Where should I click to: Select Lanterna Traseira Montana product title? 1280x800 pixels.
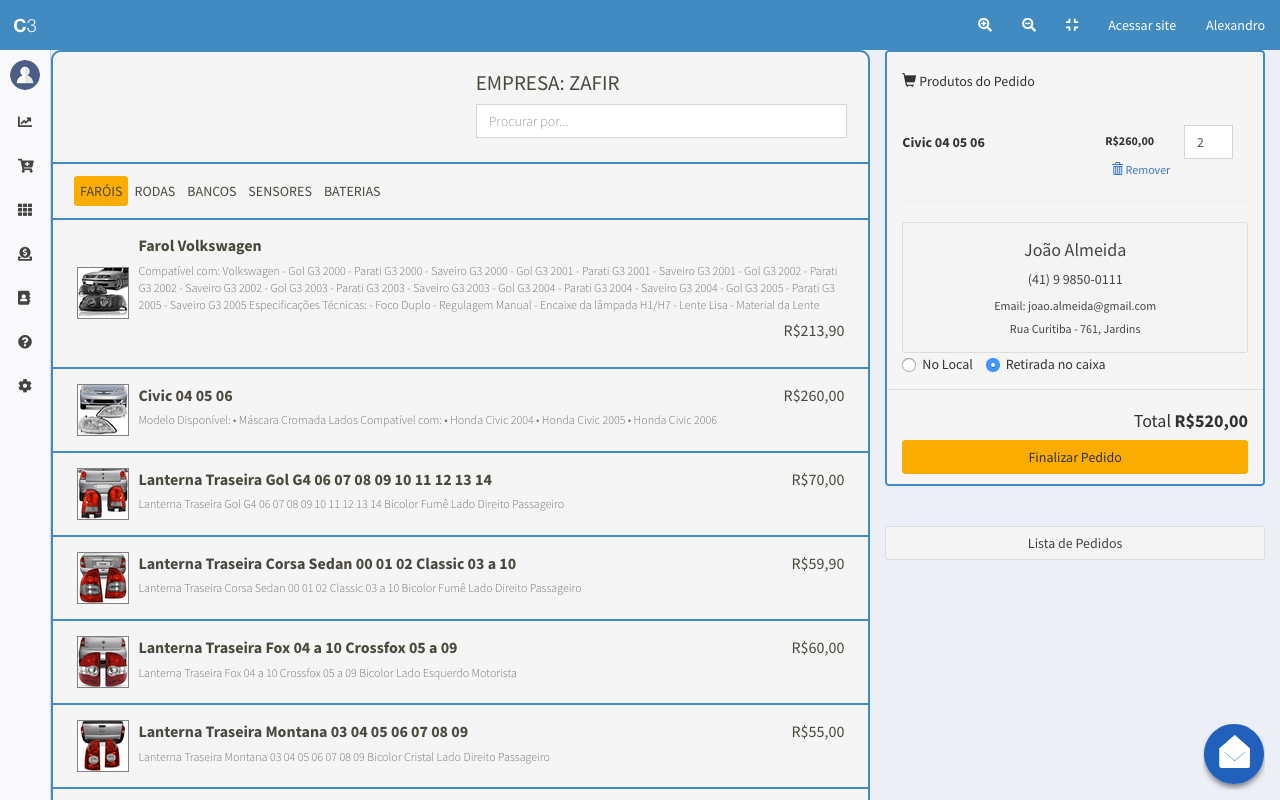(303, 732)
